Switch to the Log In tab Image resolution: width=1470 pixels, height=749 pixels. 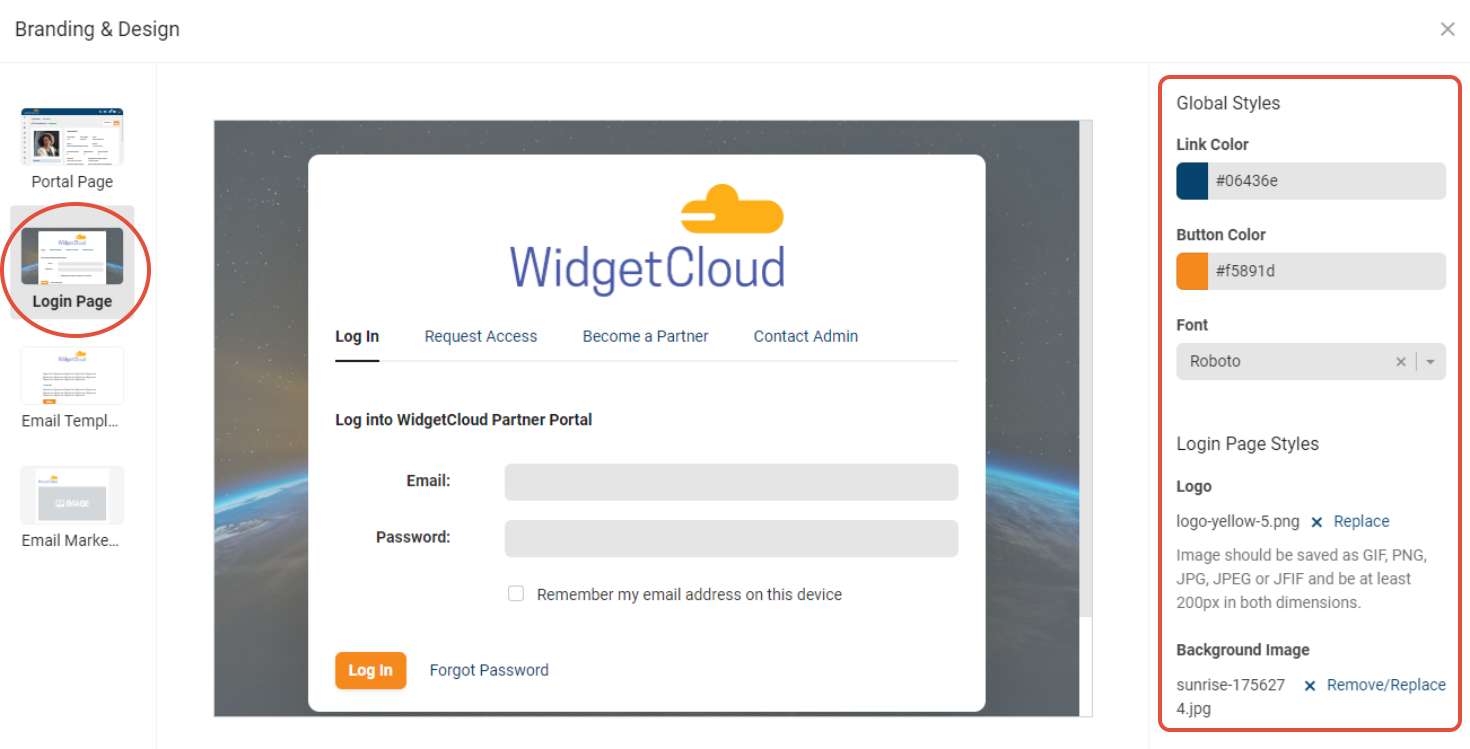click(357, 336)
